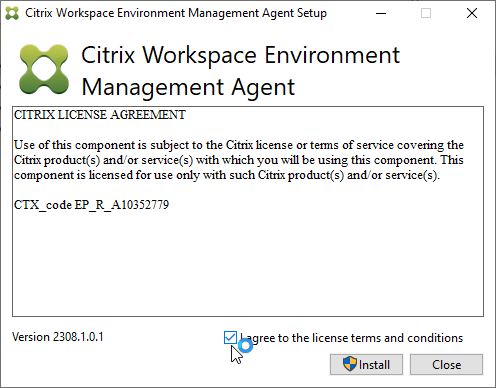Viewport: 496px width, 388px height.
Task: Click the greyed-out maximize button
Action: tap(426, 13)
